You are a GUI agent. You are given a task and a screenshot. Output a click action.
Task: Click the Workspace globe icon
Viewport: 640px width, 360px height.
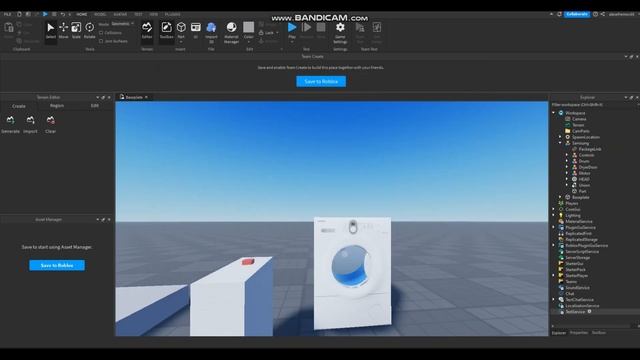[x=561, y=113]
